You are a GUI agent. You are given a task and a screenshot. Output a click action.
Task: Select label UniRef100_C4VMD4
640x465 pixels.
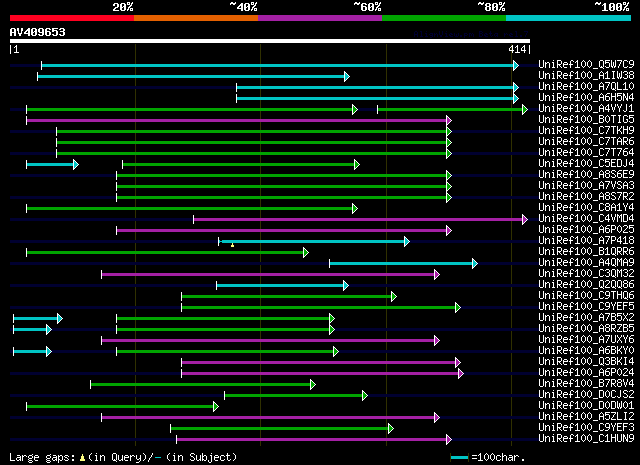[x=586, y=218]
